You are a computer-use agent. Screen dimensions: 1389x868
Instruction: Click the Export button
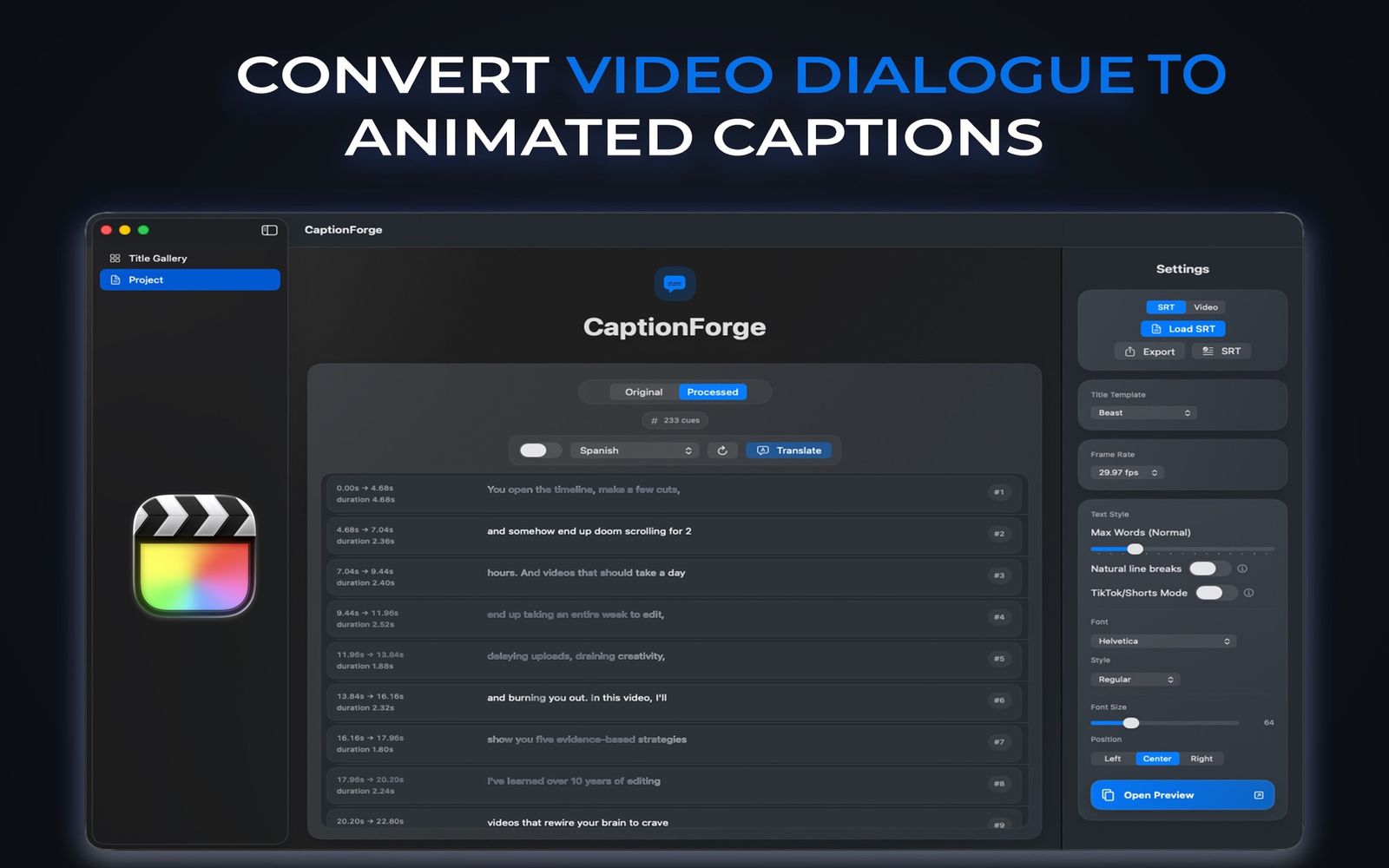coord(1149,352)
